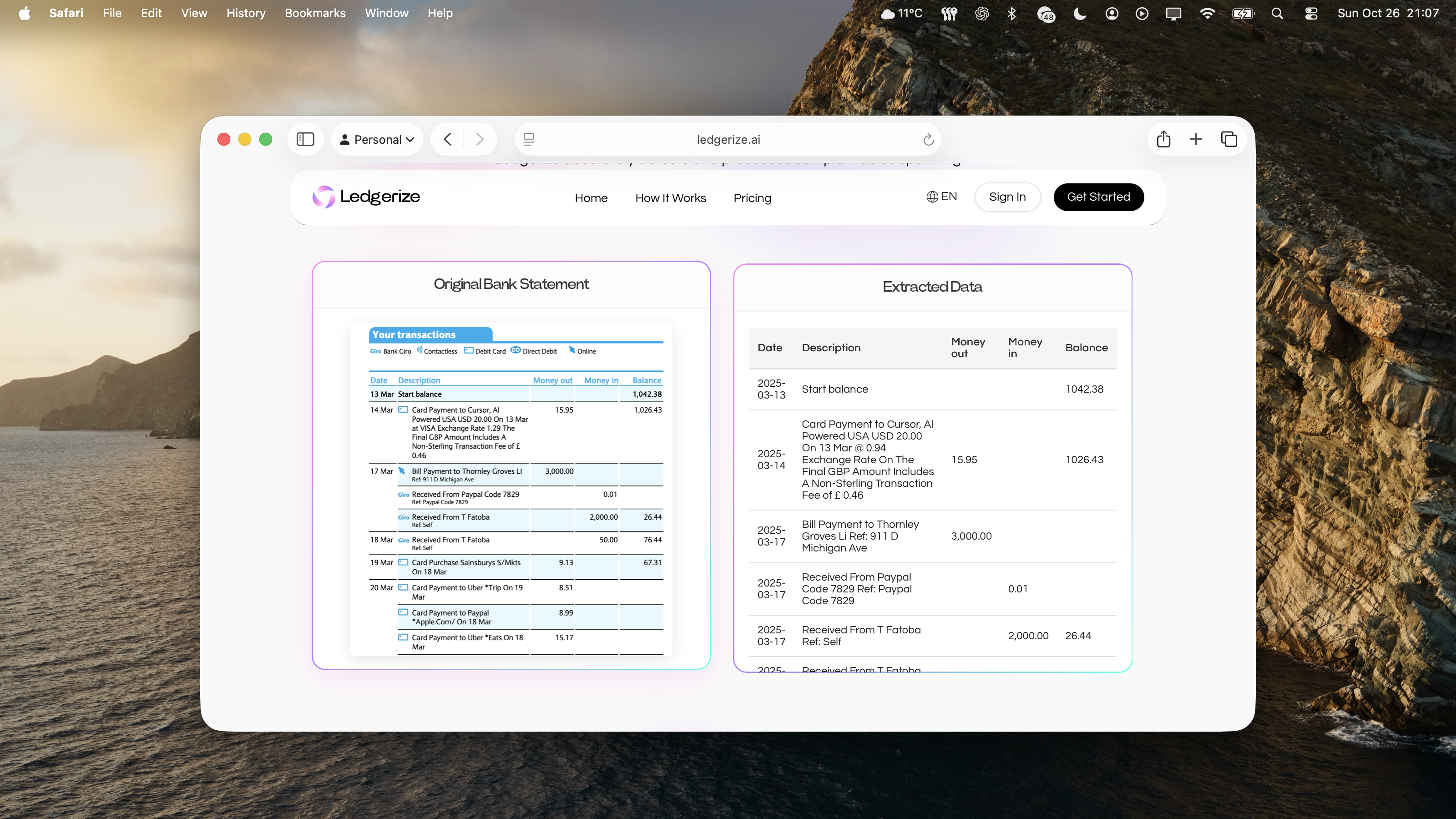Click the Get Started button
This screenshot has height=819, width=1456.
tap(1098, 197)
